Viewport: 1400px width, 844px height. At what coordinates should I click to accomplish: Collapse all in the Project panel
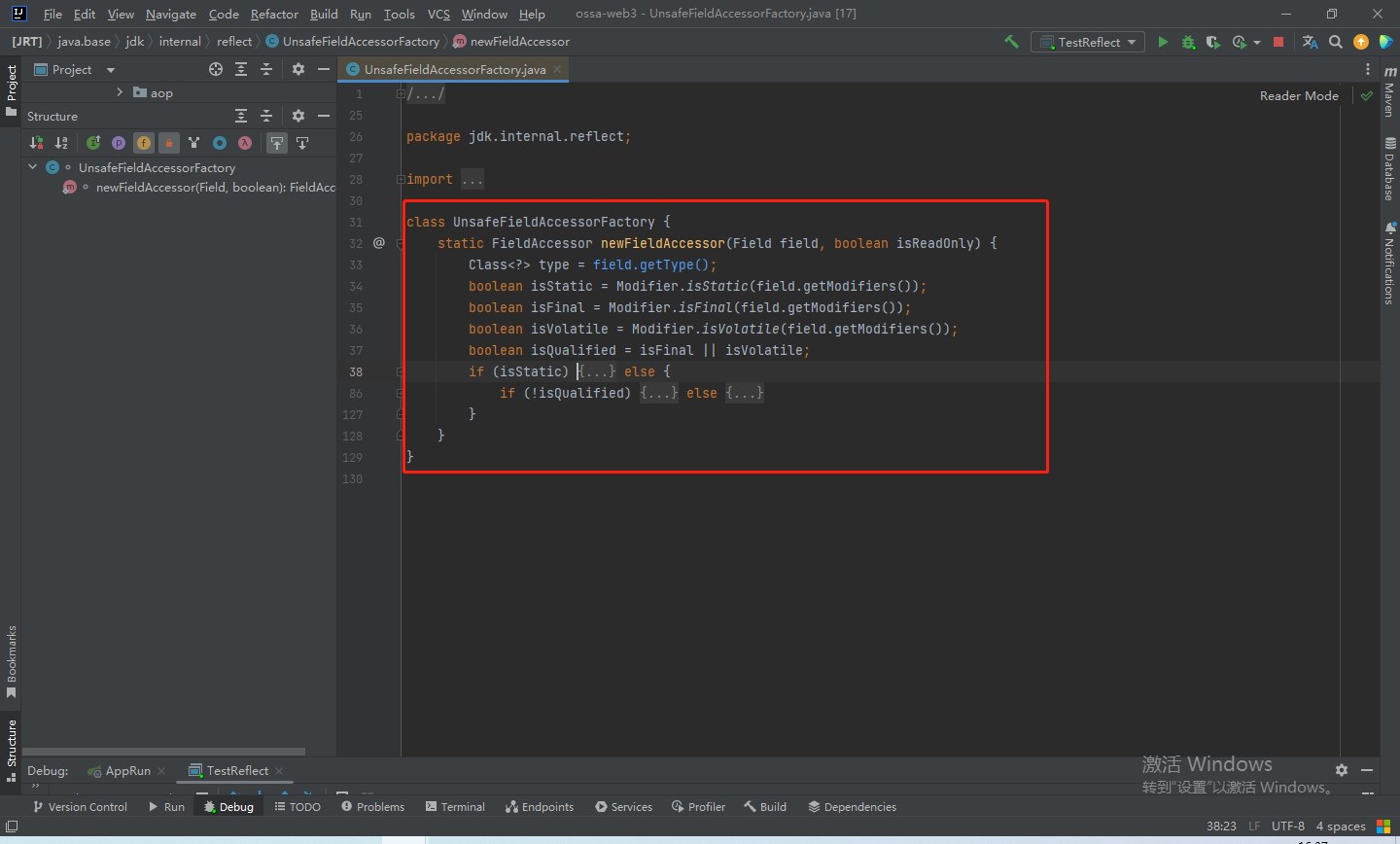(x=266, y=69)
